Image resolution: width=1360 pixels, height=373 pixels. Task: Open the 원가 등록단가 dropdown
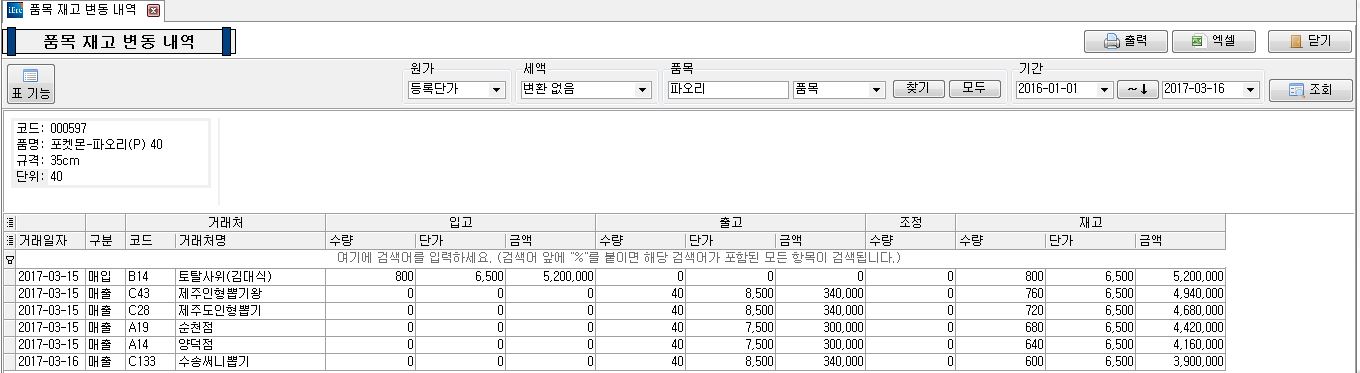pyautogui.click(x=497, y=90)
